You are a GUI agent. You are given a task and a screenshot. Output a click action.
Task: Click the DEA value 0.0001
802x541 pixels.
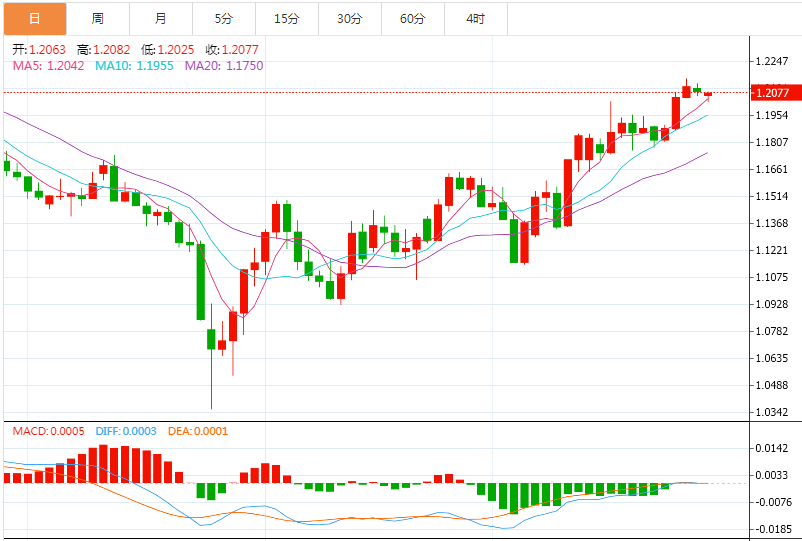(x=211, y=431)
